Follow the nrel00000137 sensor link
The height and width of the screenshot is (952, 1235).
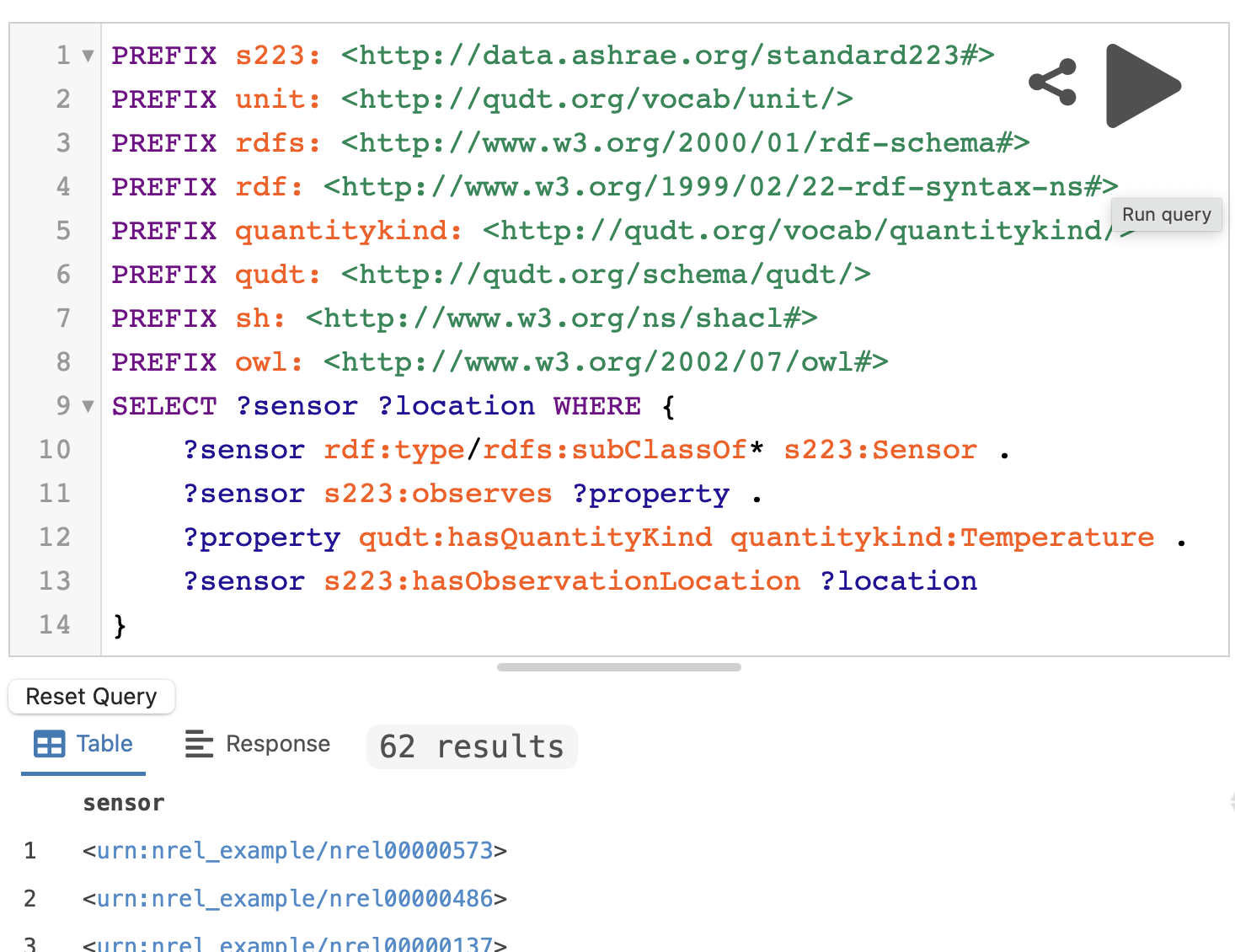pyautogui.click(x=295, y=944)
